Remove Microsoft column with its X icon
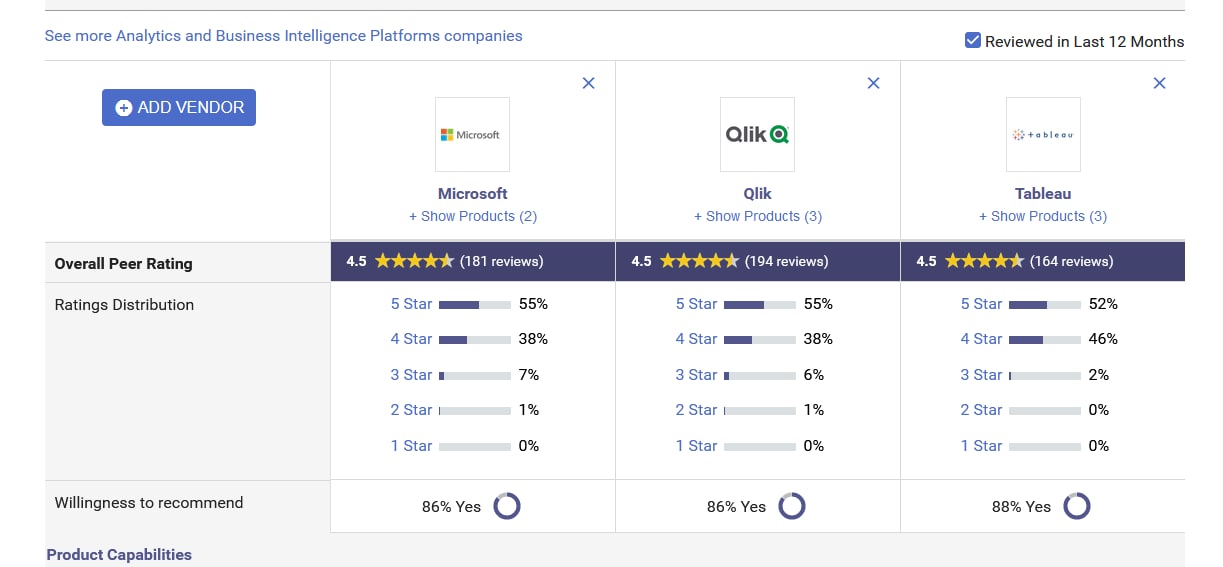The width and height of the screenshot is (1223, 567). [589, 83]
